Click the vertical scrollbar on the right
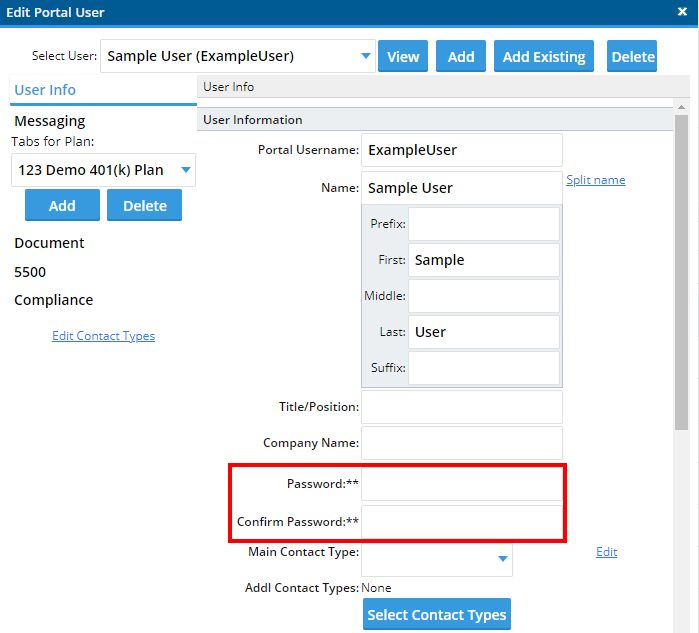This screenshot has width=699, height=633. coord(681,270)
